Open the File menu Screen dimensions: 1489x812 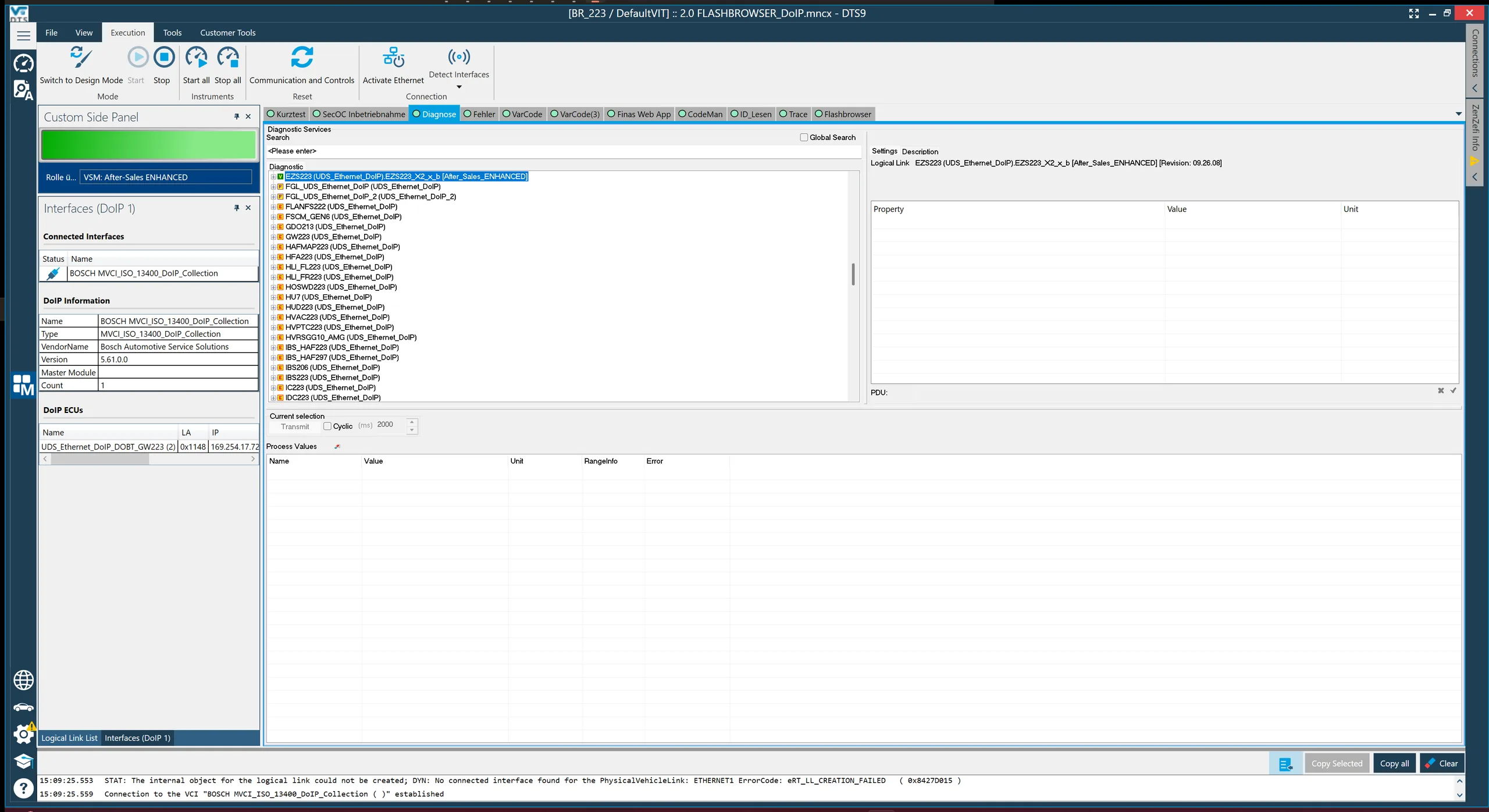[x=51, y=33]
